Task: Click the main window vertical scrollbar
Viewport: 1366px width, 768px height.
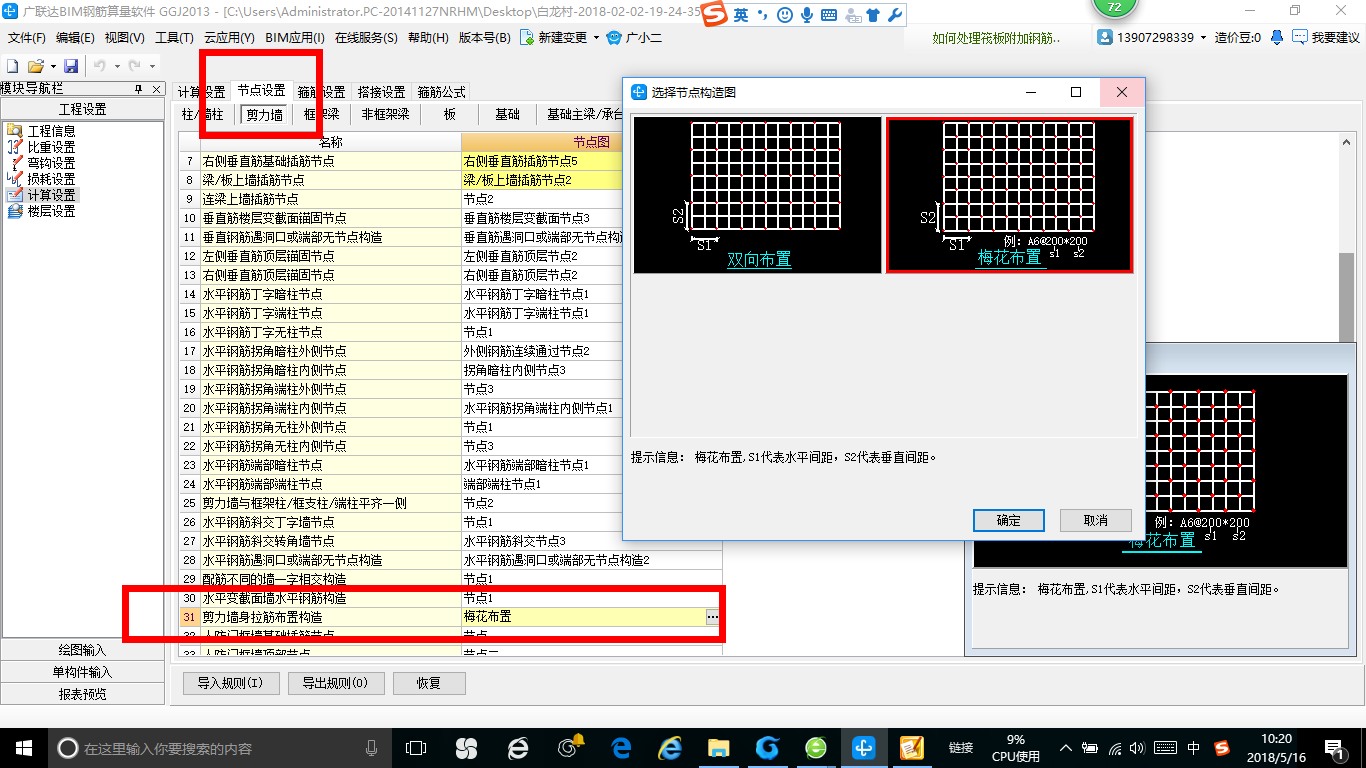Action: click(1348, 296)
